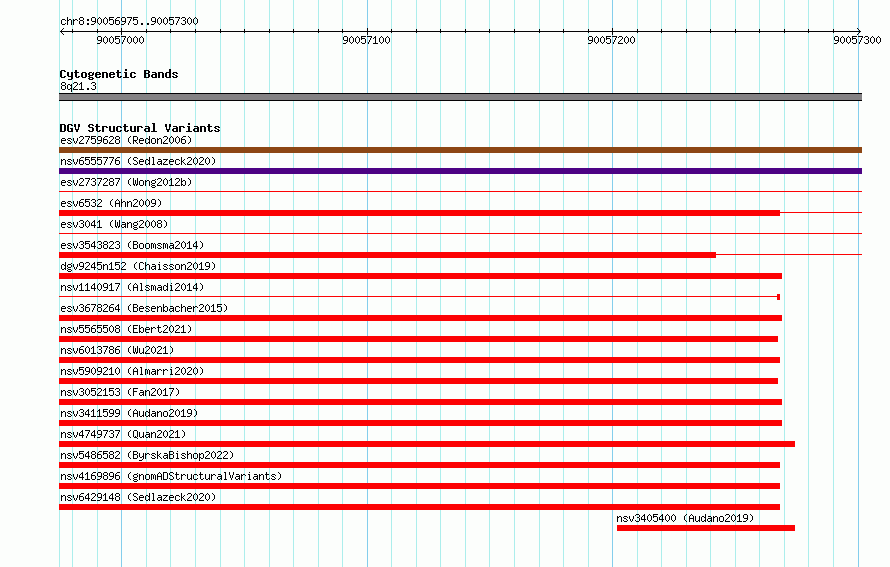
Task: Click the nsv5486582 (ByrskaBishop2022) label
Action: pyautogui.click(x=147, y=455)
